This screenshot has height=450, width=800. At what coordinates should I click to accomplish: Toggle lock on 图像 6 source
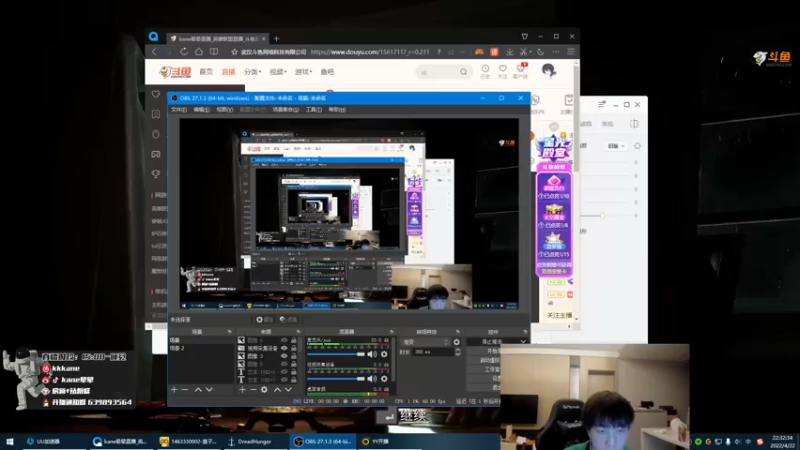[x=293, y=340]
